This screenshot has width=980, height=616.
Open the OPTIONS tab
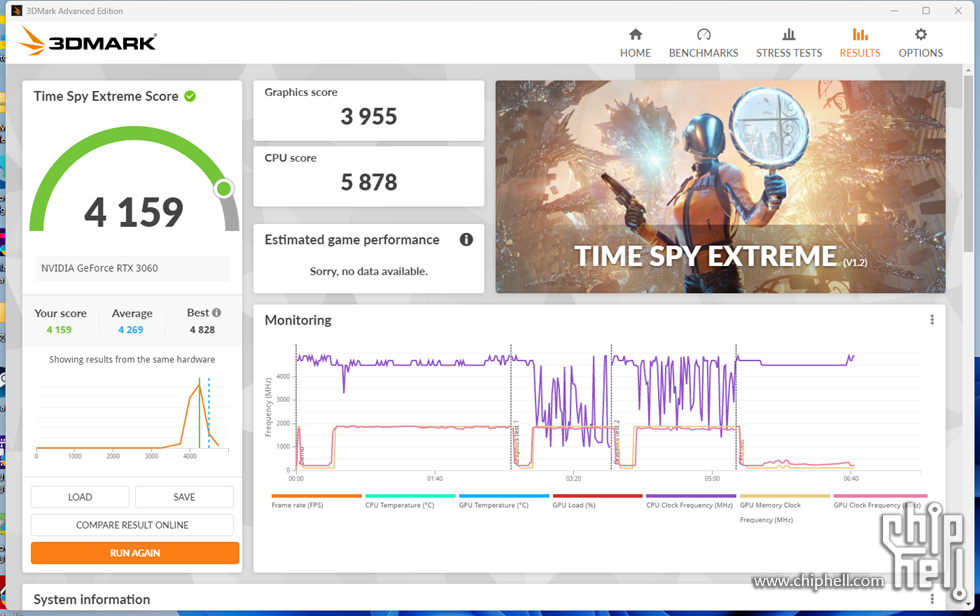coord(920,43)
